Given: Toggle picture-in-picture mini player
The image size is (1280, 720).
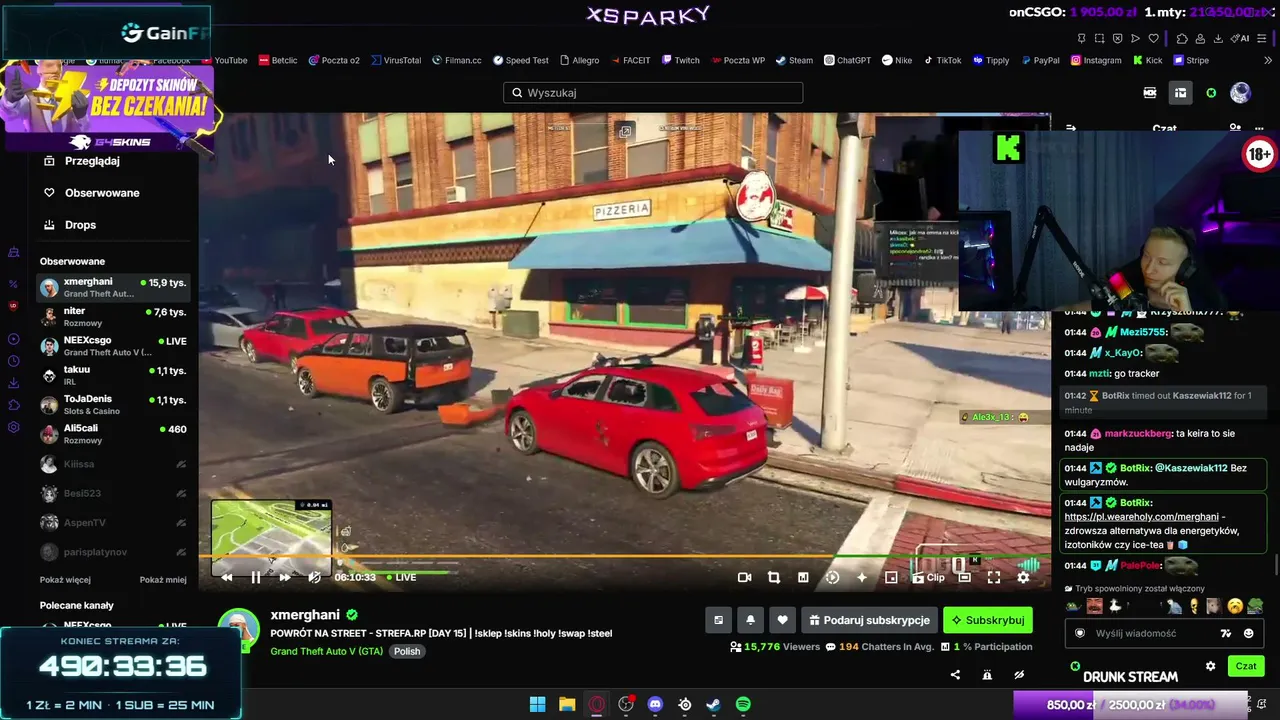Looking at the screenshot, I should 891,577.
